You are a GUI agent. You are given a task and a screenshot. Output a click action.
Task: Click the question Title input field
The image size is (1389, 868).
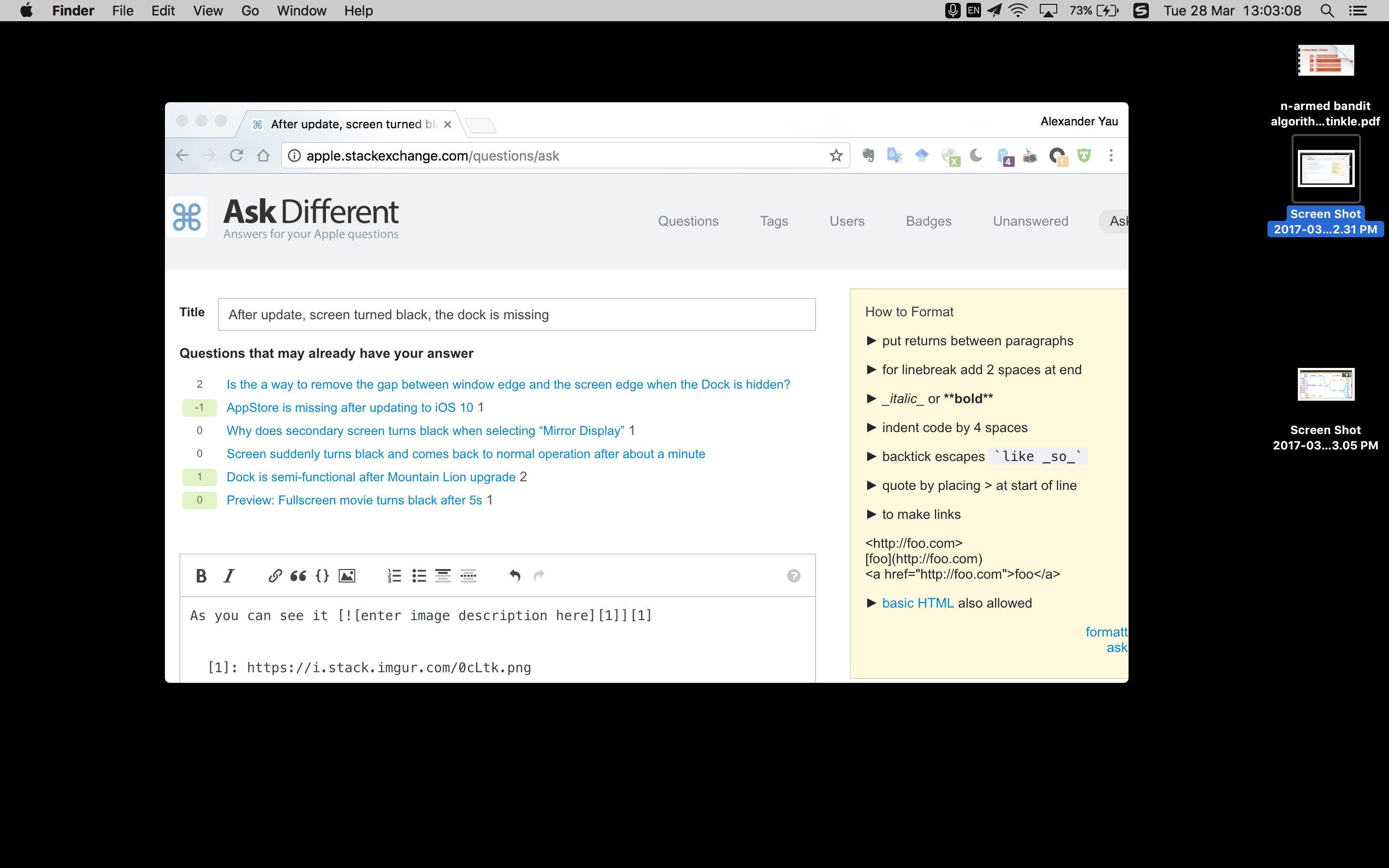517,314
